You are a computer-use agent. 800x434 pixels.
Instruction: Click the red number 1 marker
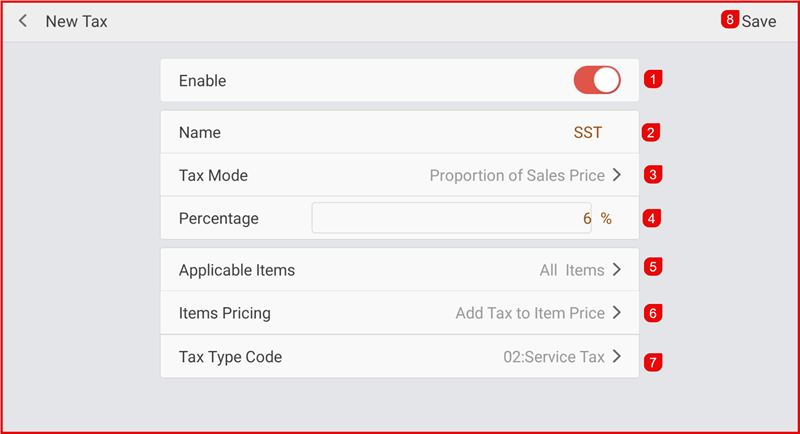(653, 79)
